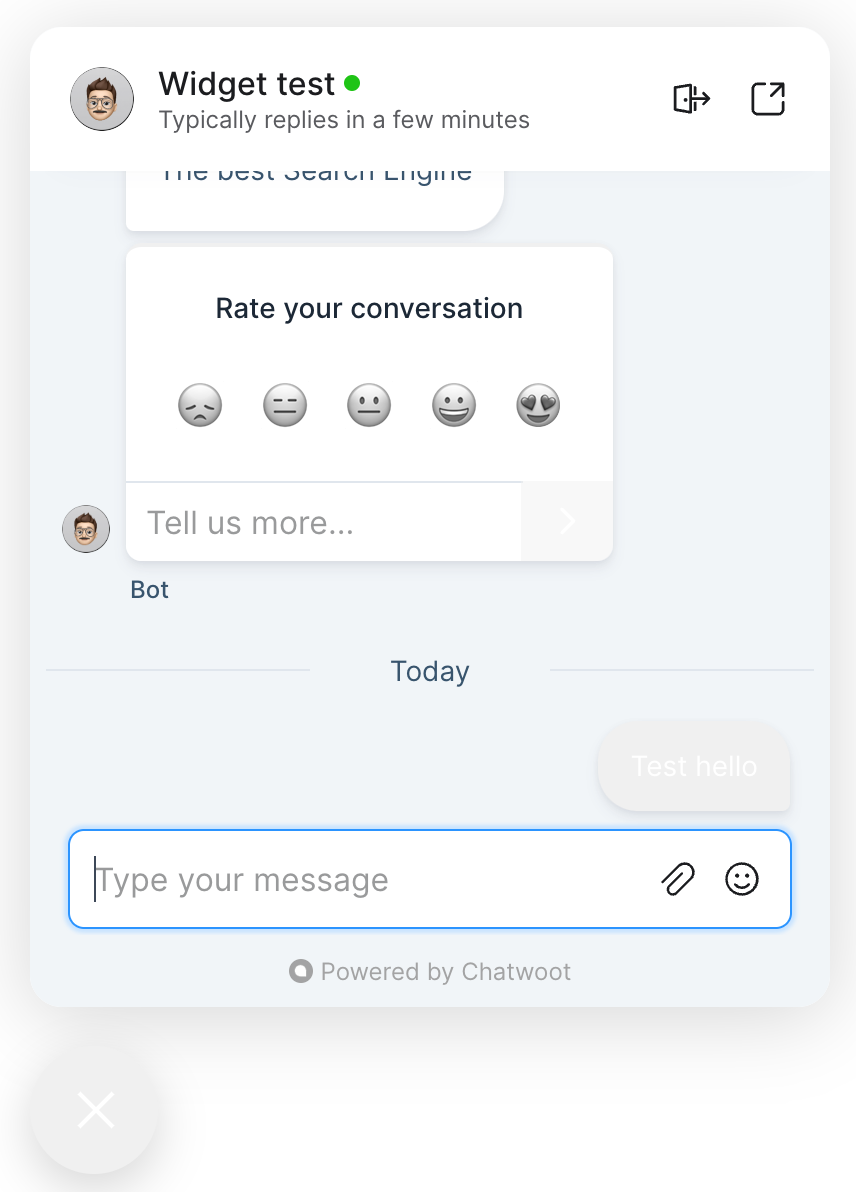856x1192 pixels.
Task: End the conversation with the exit icon
Action: pos(692,99)
